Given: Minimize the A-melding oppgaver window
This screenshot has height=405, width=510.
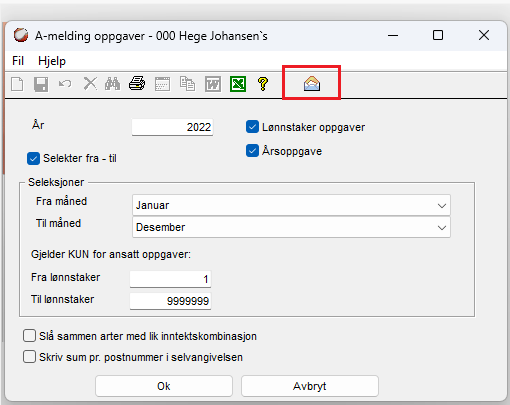Looking at the screenshot, I should coord(393,35).
